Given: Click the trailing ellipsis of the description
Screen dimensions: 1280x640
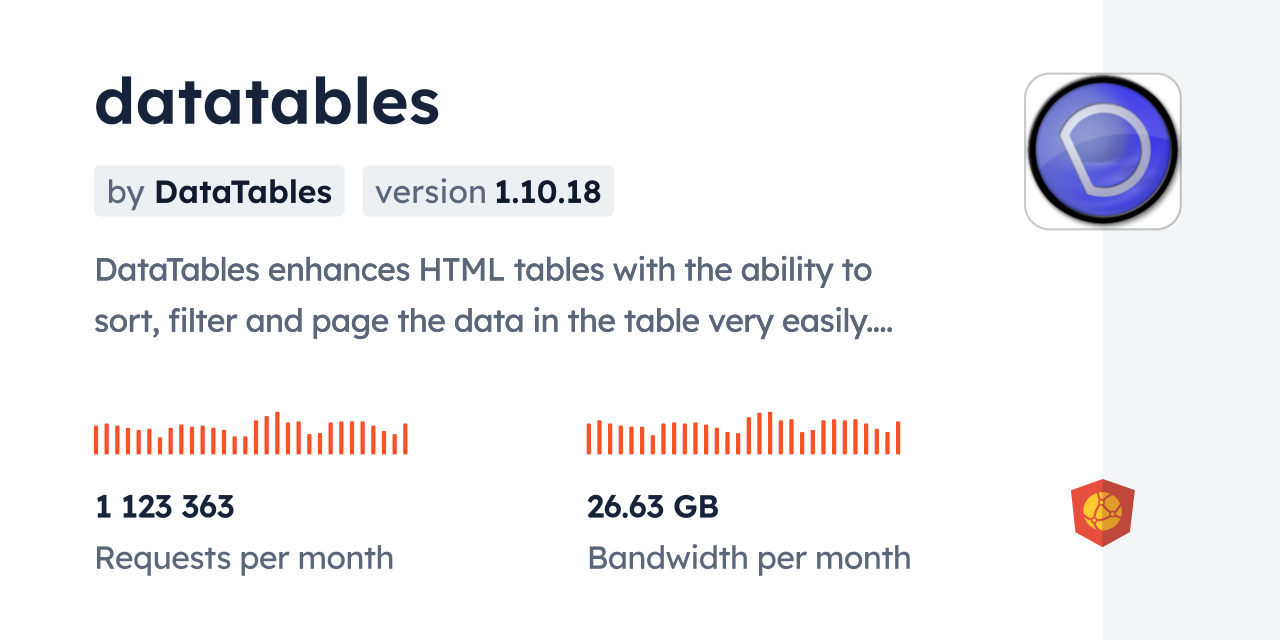Looking at the screenshot, I should (880, 324).
